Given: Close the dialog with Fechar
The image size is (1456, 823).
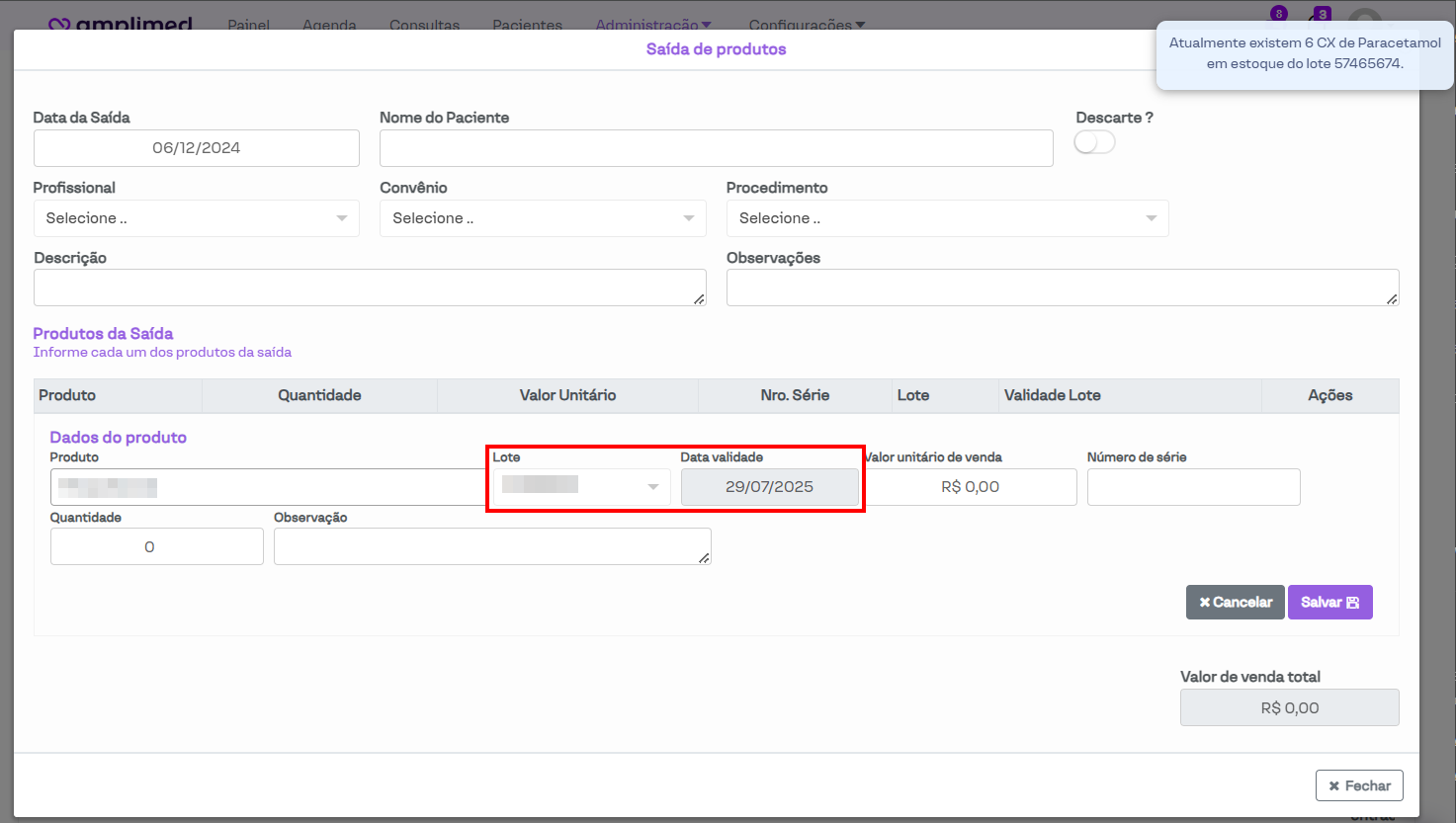Looking at the screenshot, I should coord(1359,785).
